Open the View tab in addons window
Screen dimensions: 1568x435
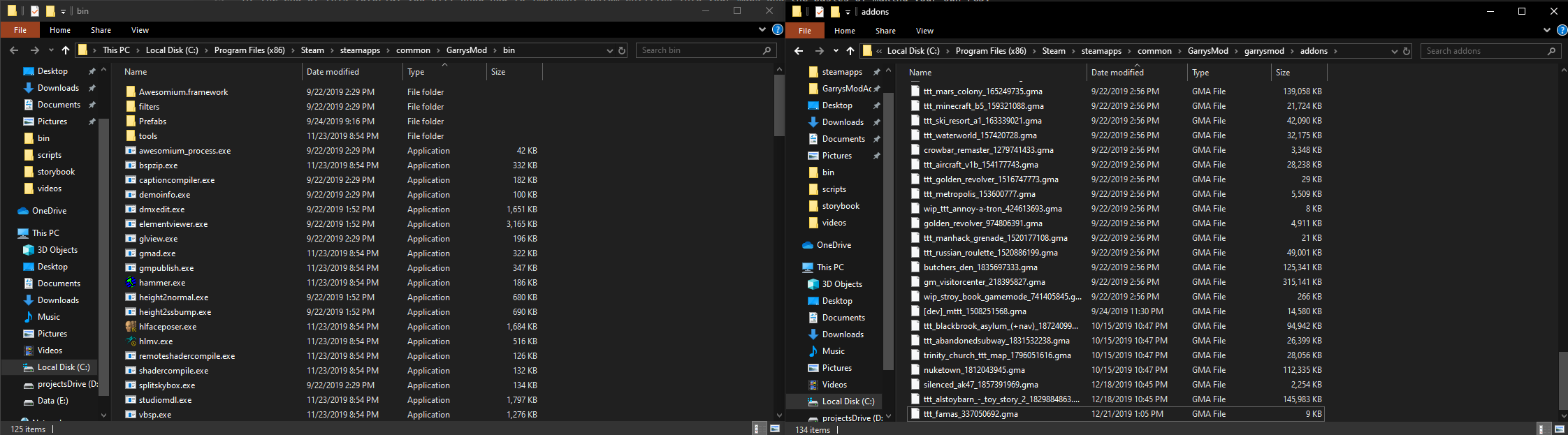(x=924, y=31)
